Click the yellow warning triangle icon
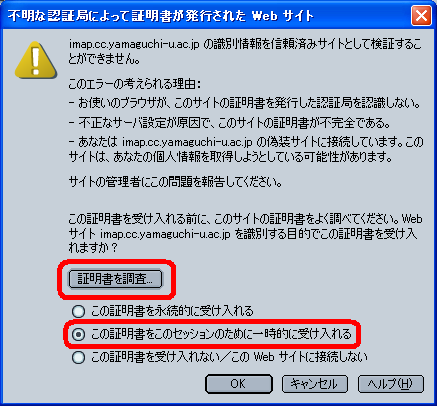Viewport: 437px width, 406px height. (x=36, y=60)
